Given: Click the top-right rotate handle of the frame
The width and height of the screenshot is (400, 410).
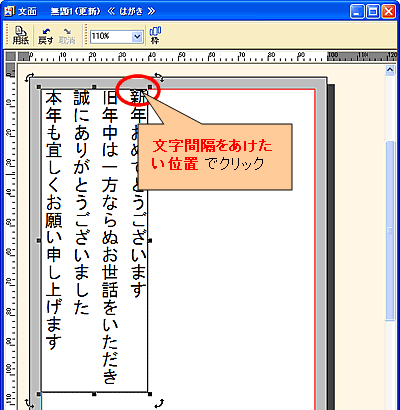Looking at the screenshot, I should point(160,78).
